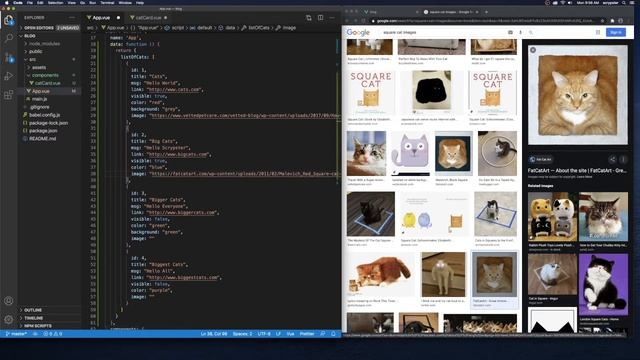Screen dimensions: 640x360
Task: Open .gitignore in the explorer
Action: point(39,107)
